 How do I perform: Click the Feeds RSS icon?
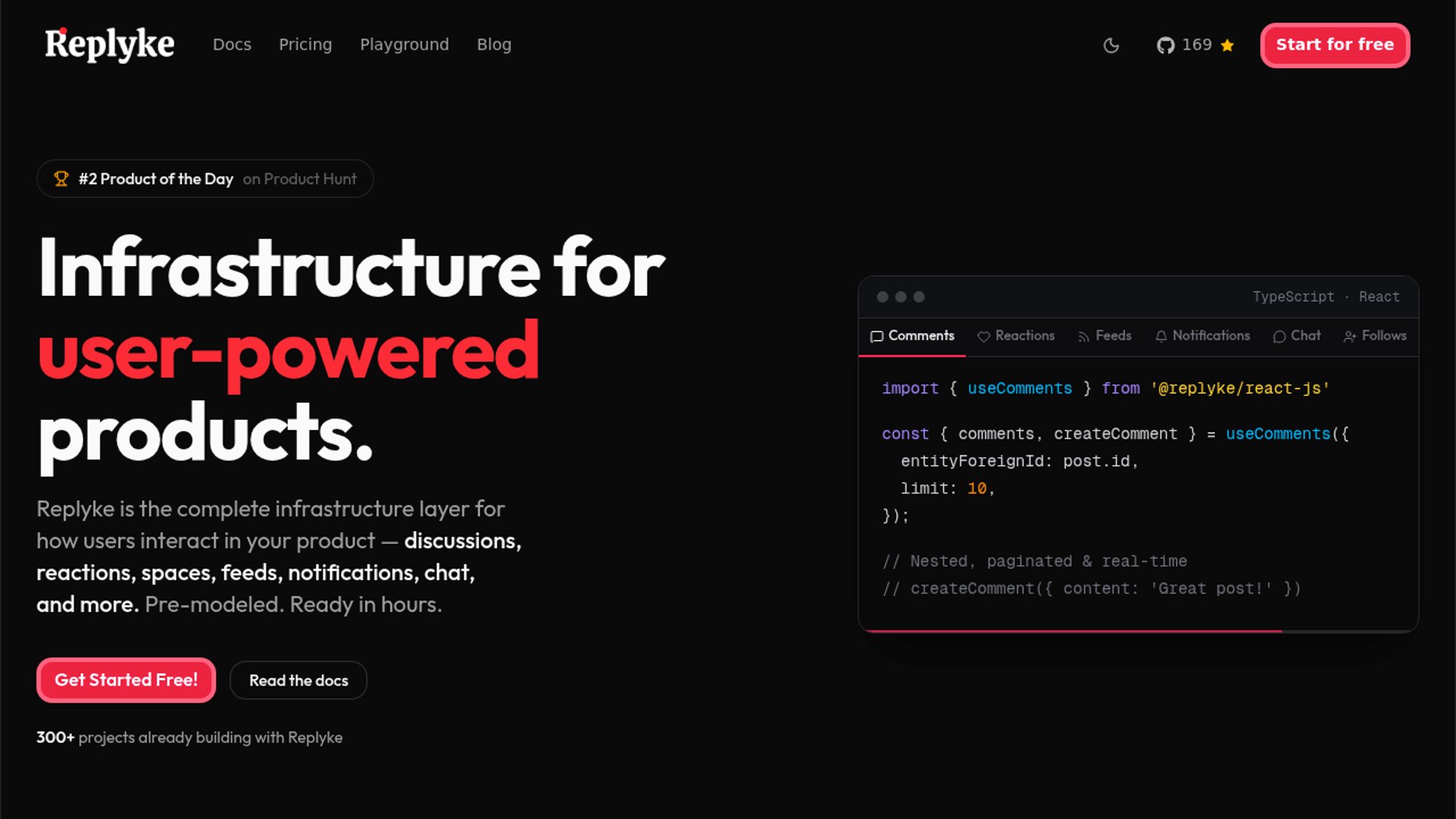[x=1084, y=337]
